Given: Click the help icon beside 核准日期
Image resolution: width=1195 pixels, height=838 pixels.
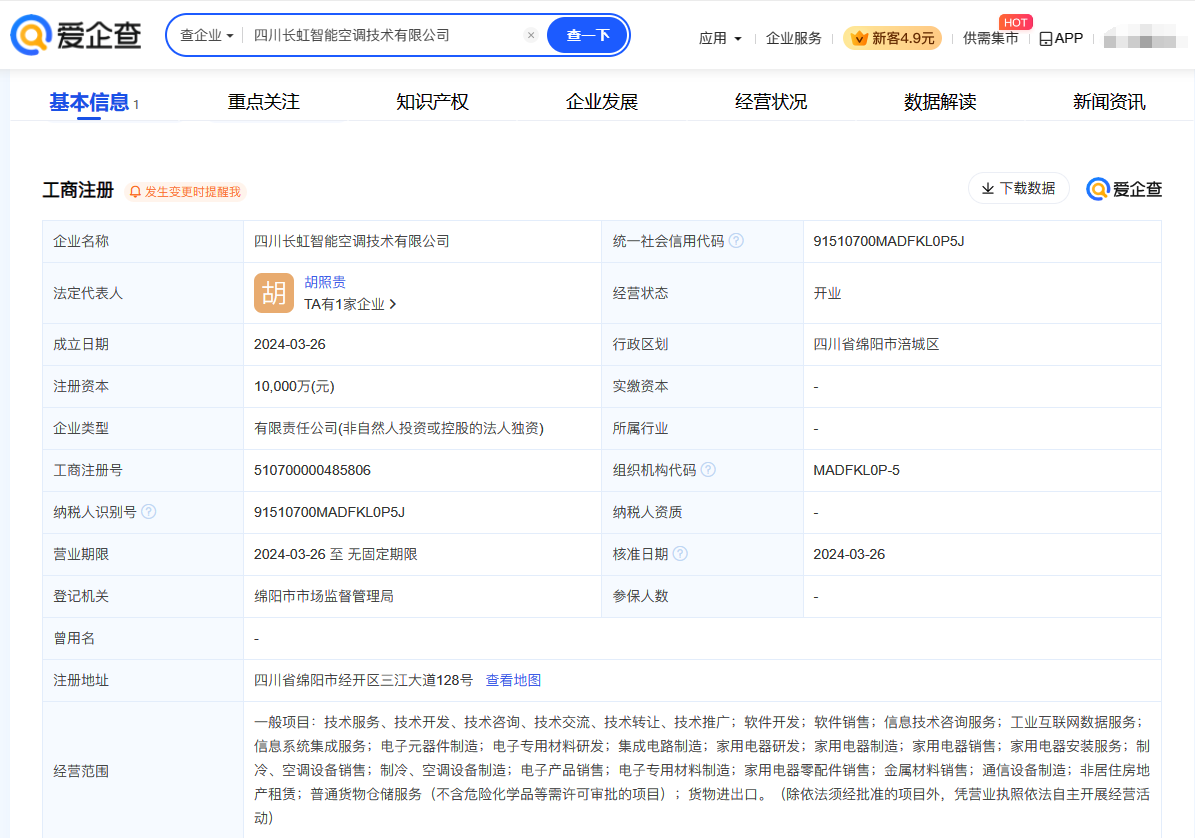Looking at the screenshot, I should point(681,554).
